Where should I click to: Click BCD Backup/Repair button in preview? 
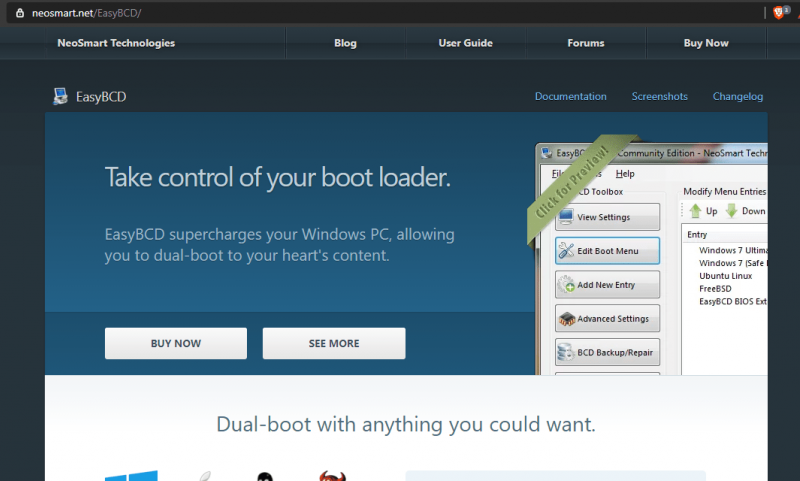(x=607, y=352)
